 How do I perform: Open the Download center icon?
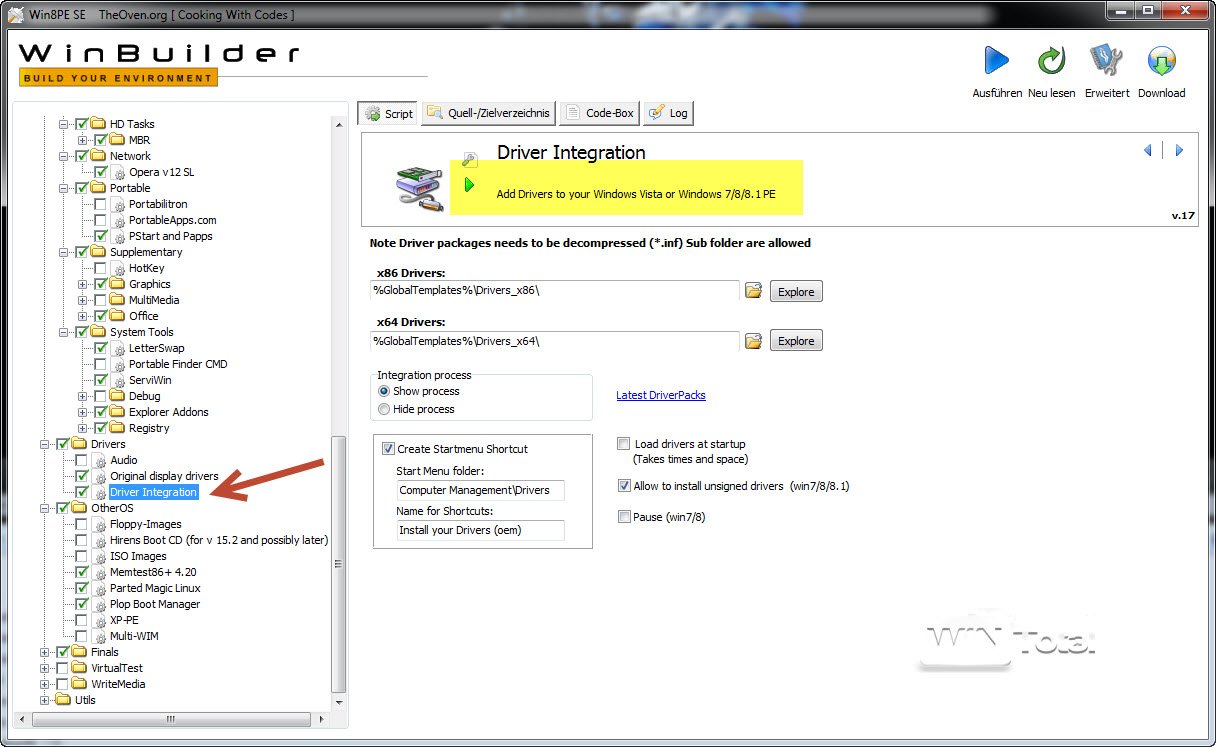point(1161,61)
